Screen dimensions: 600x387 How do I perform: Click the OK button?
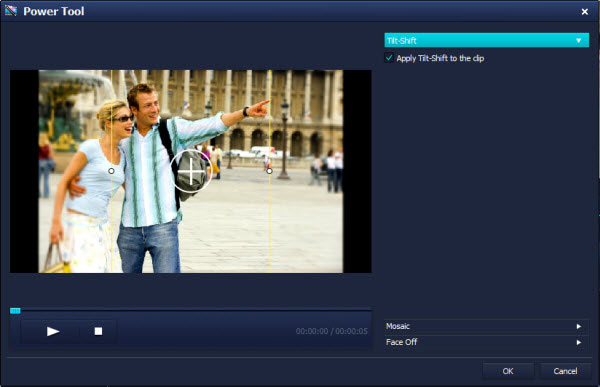(x=508, y=371)
